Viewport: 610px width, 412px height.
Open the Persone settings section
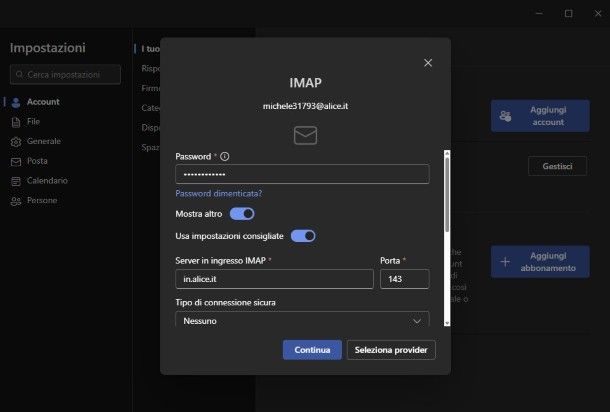tap(41, 201)
